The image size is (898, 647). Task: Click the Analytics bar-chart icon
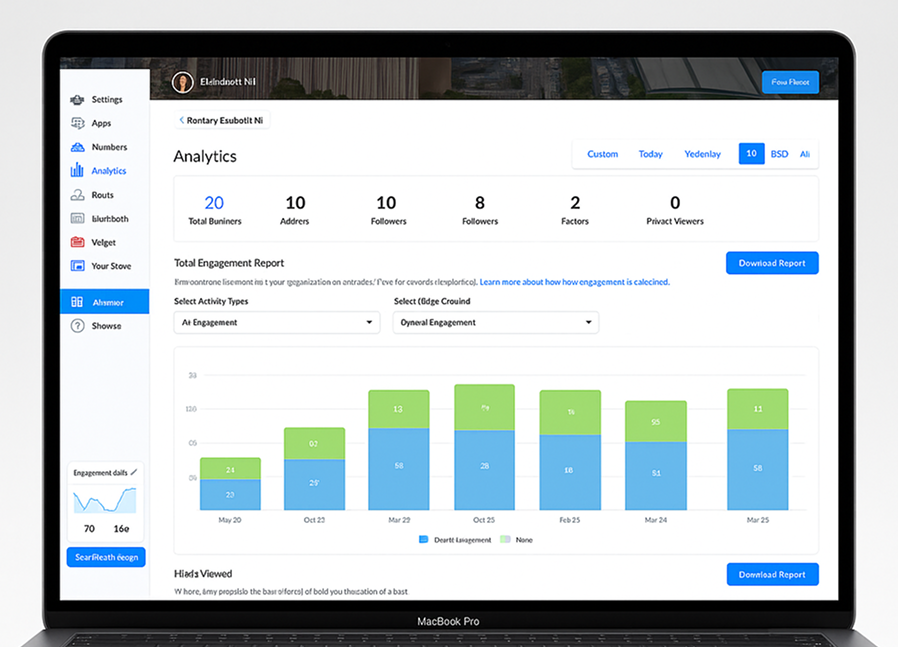[x=77, y=170]
